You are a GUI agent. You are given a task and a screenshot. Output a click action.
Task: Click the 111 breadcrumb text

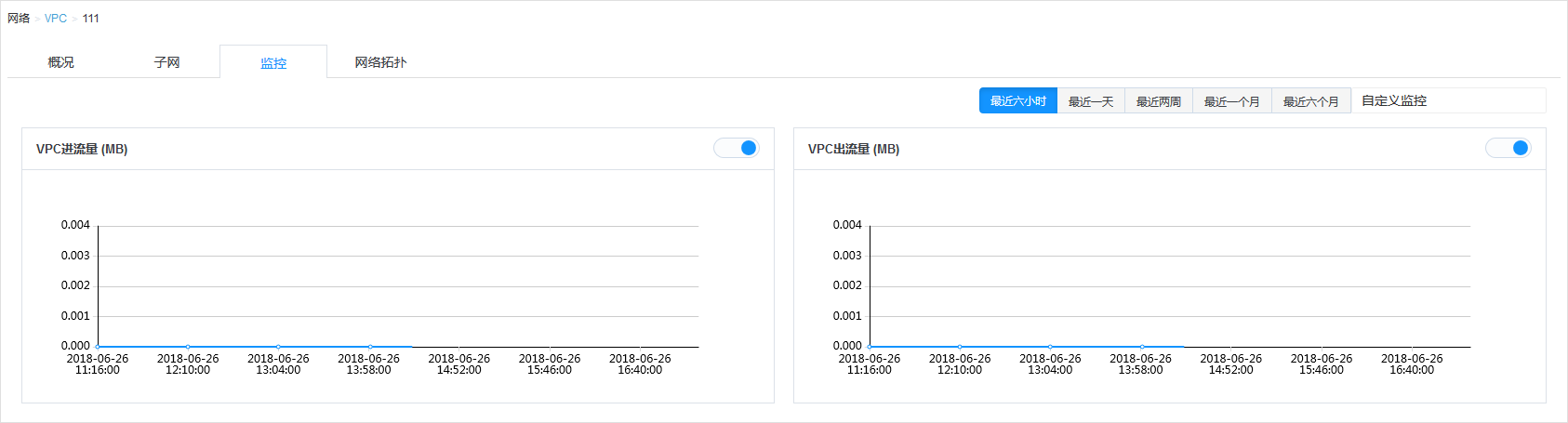click(x=90, y=19)
